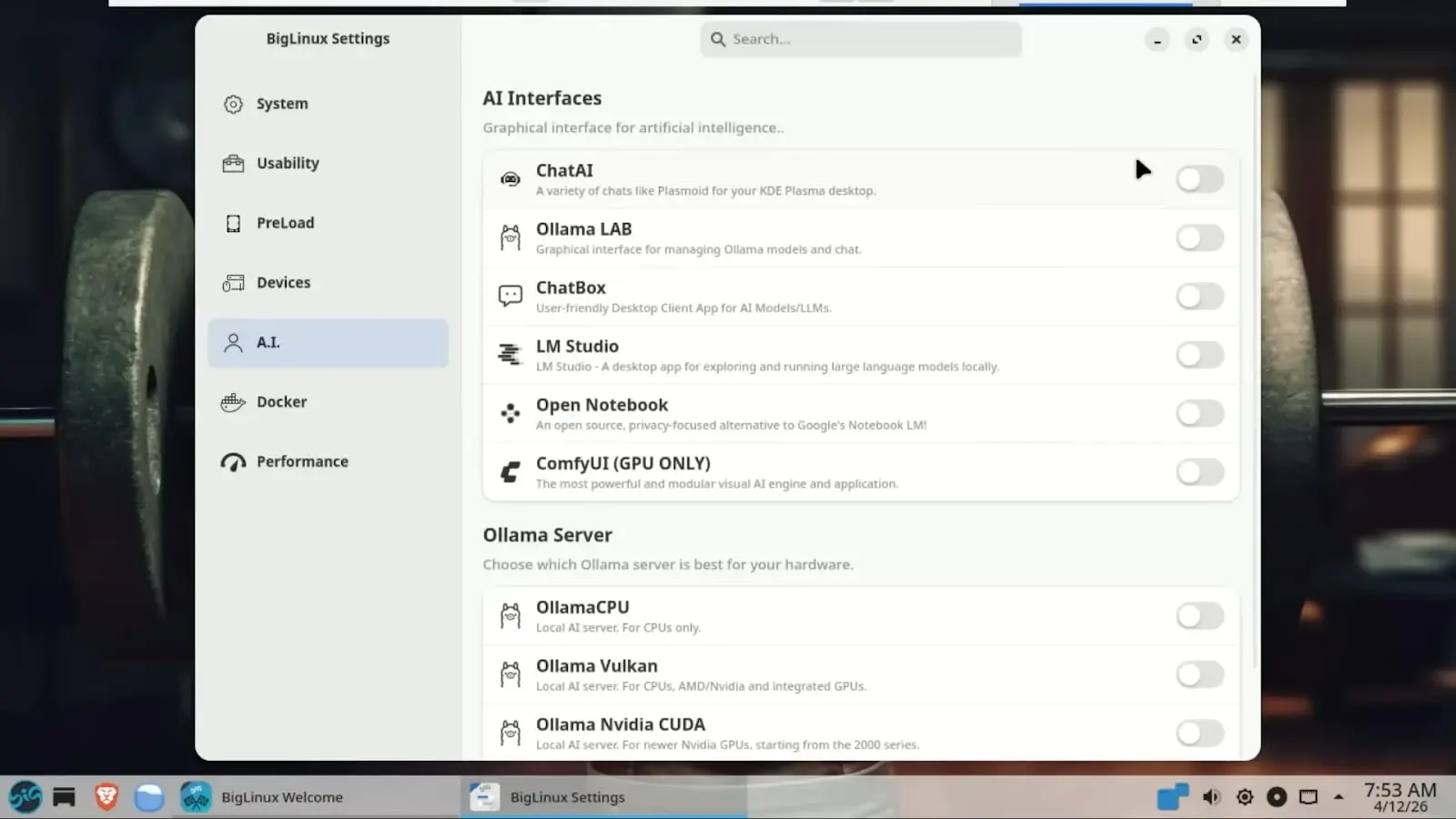Turn on the ChatBox switch

(1199, 297)
